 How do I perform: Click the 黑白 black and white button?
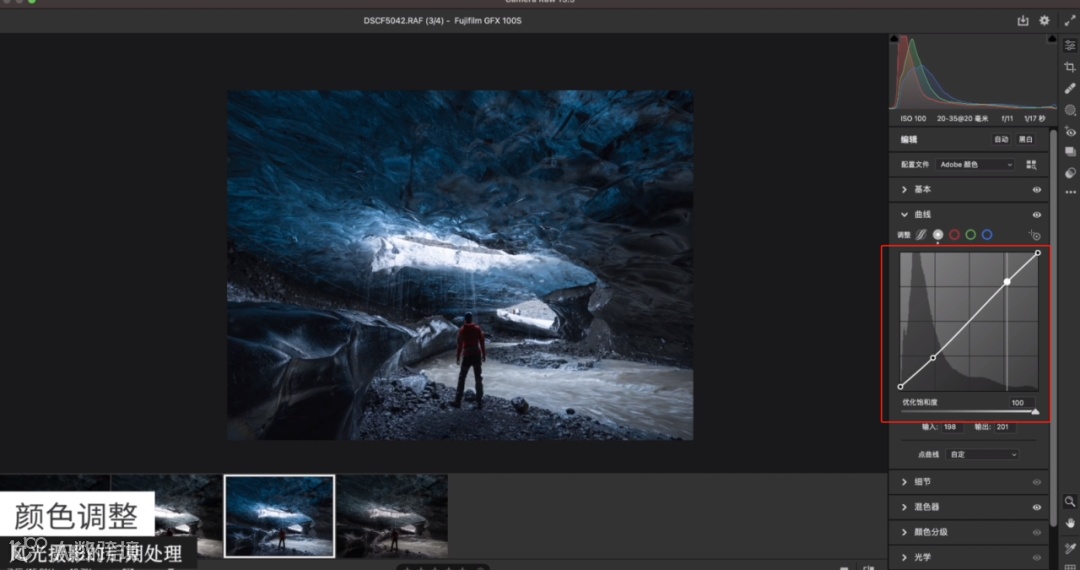1026,139
